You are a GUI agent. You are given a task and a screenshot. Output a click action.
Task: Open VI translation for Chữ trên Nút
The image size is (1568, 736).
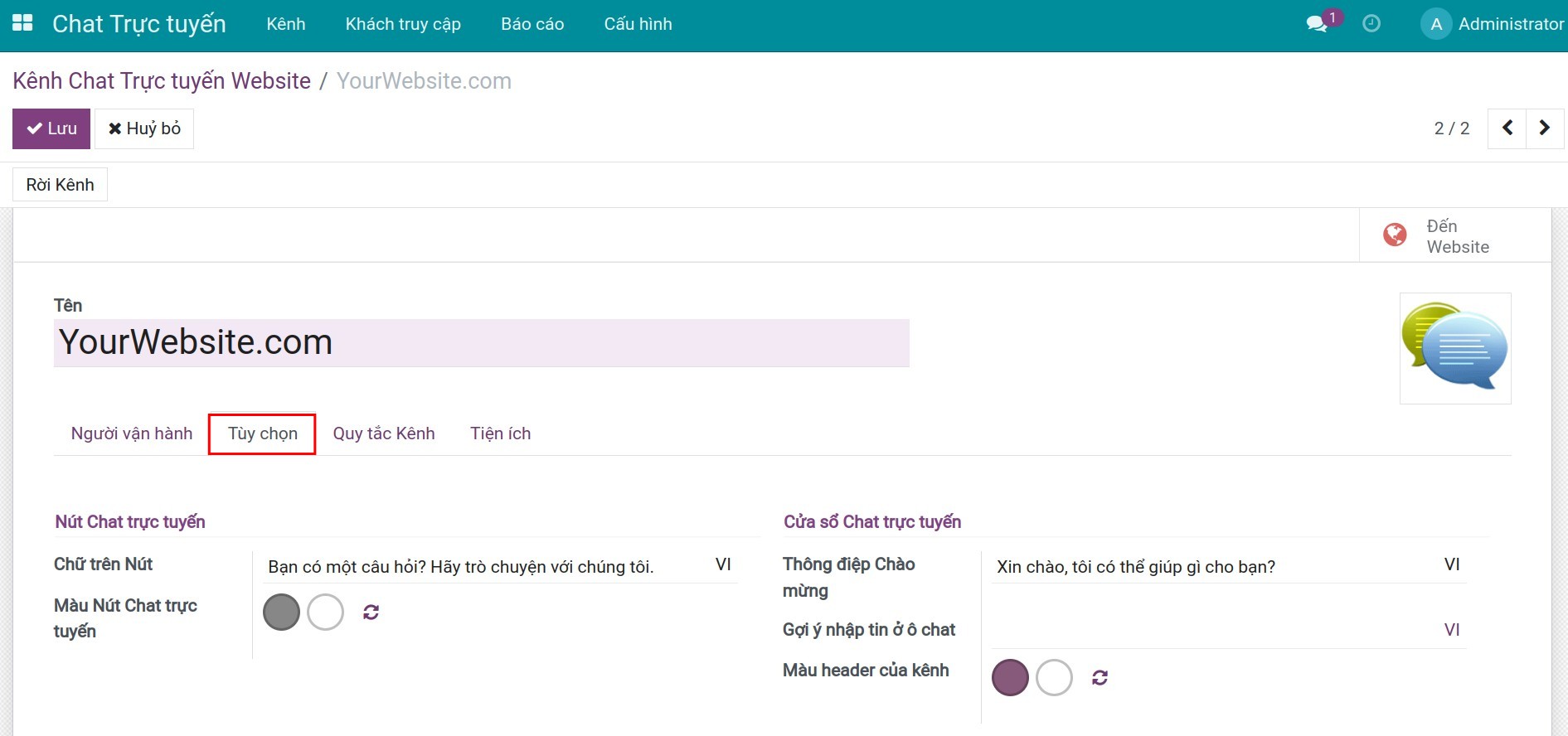pyautogui.click(x=723, y=564)
